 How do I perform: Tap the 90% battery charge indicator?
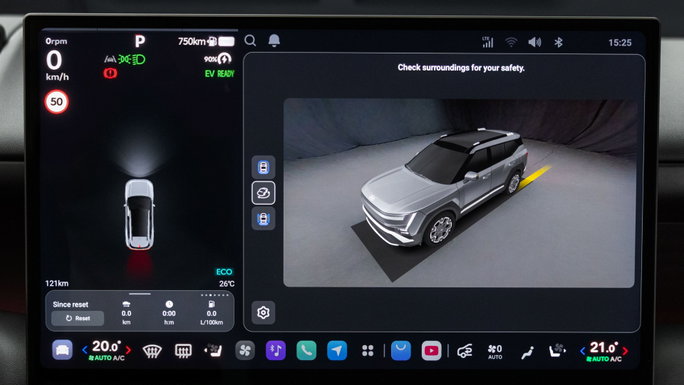pyautogui.click(x=218, y=59)
